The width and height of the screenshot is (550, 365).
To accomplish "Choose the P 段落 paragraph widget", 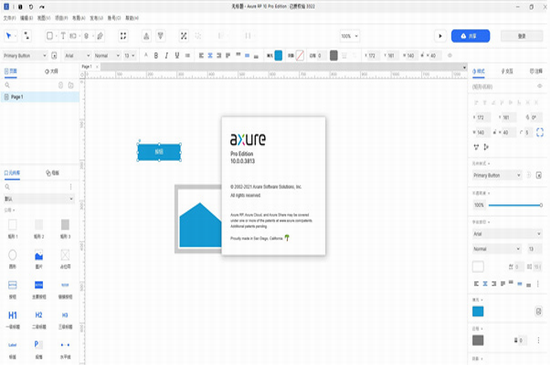I will [39, 349].
